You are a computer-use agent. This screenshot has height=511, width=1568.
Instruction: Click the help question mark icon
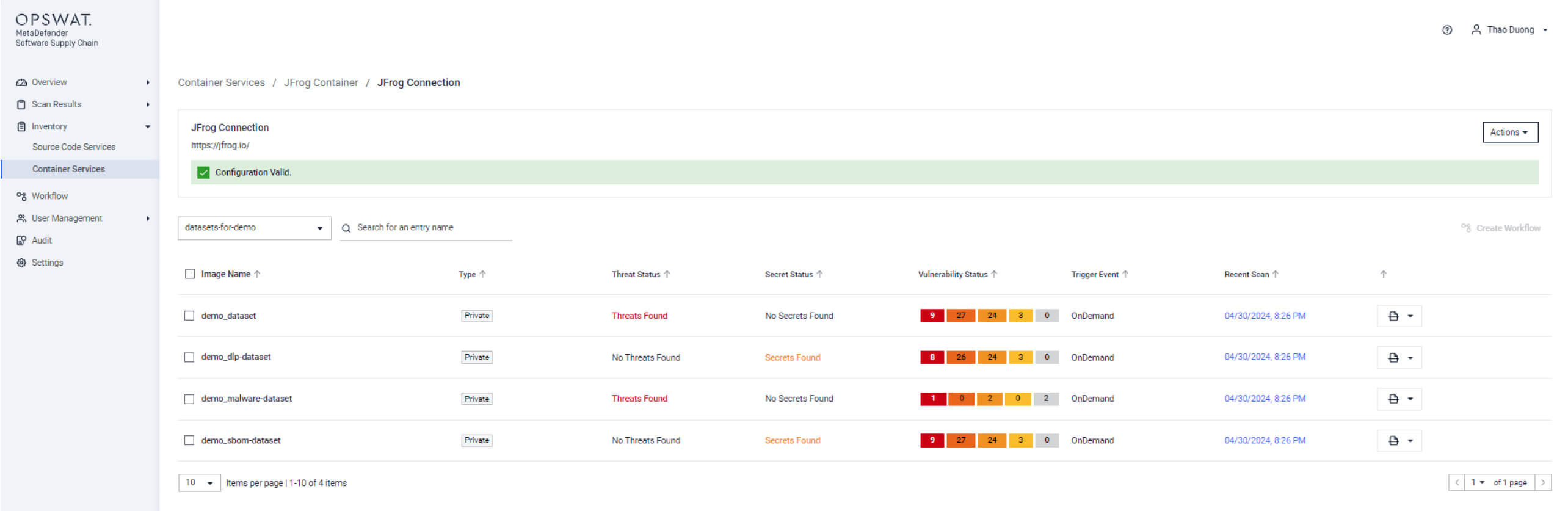tap(1446, 30)
